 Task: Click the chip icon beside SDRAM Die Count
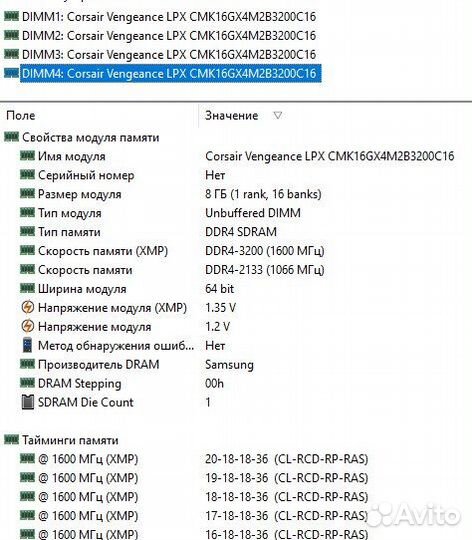coord(28,402)
